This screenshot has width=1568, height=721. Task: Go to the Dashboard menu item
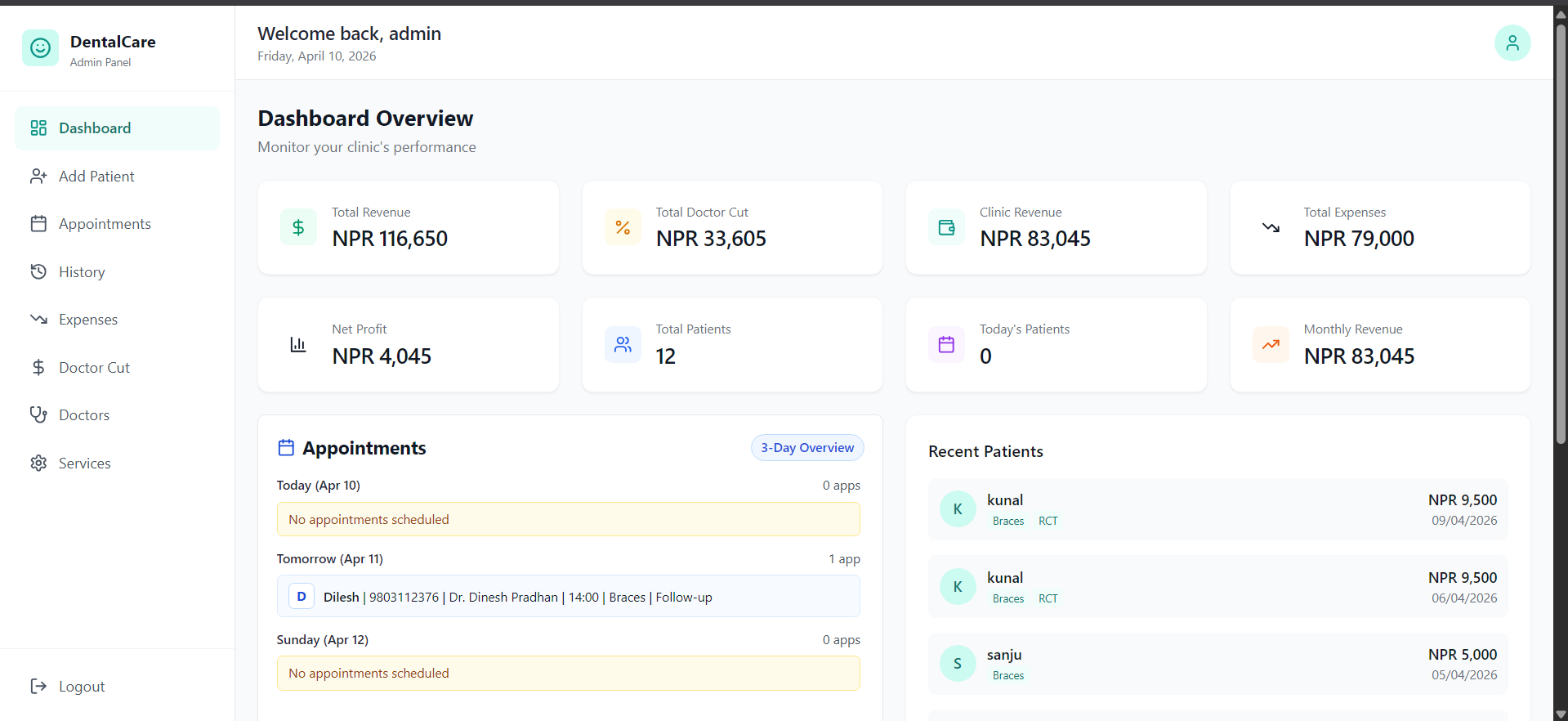118,128
